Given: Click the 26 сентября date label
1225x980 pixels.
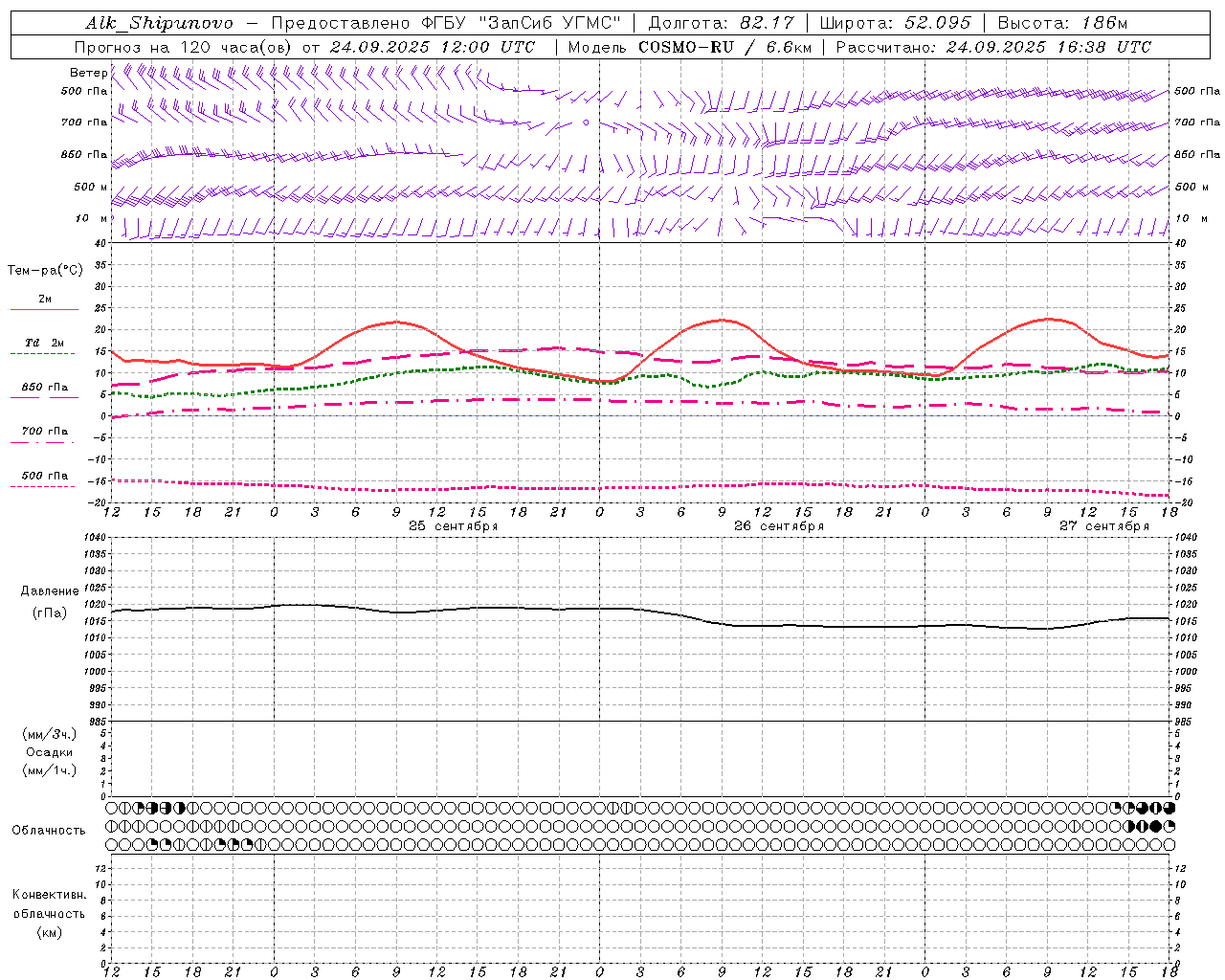Looking at the screenshot, I should click(x=779, y=526).
